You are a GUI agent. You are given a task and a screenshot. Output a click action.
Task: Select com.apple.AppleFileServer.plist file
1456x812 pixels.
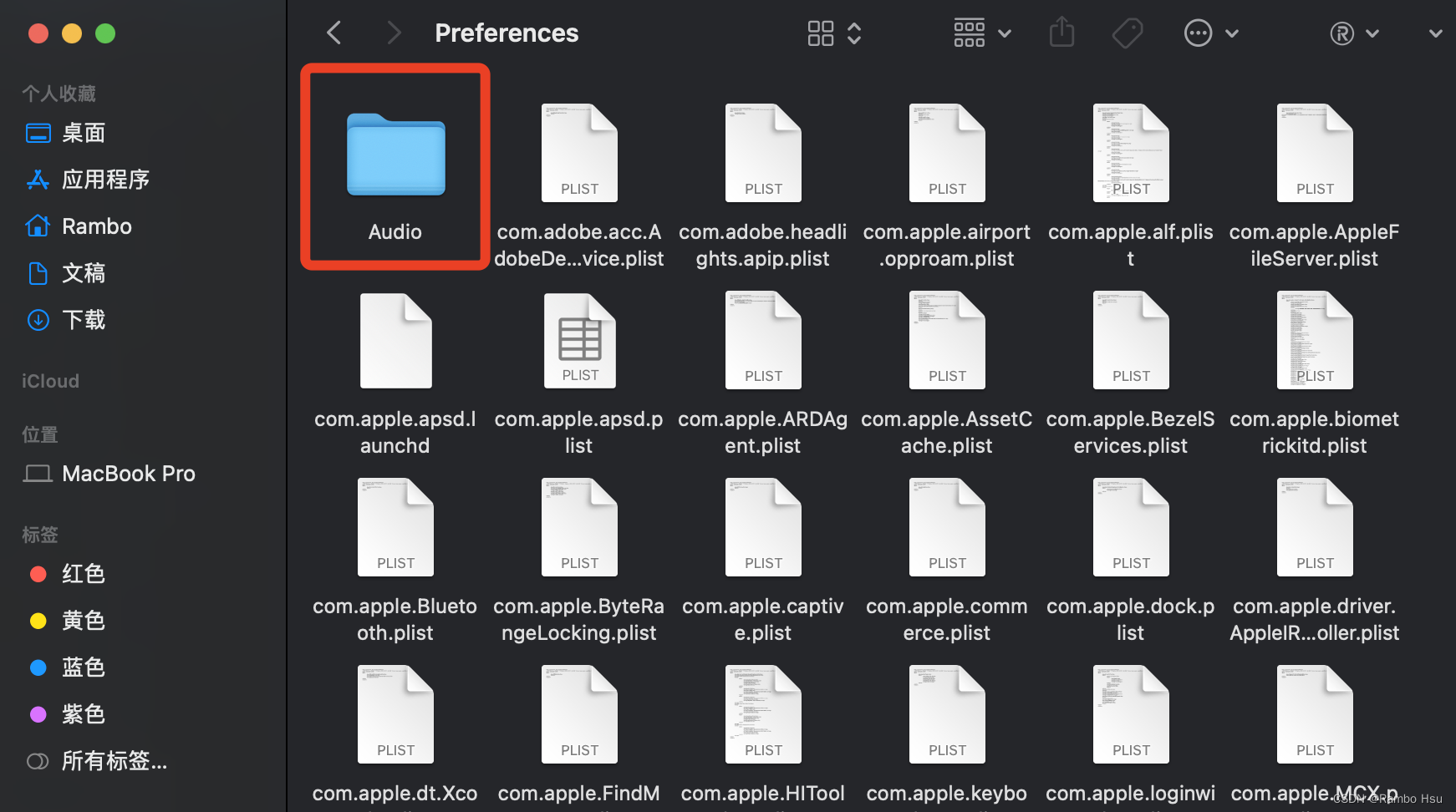point(1315,153)
